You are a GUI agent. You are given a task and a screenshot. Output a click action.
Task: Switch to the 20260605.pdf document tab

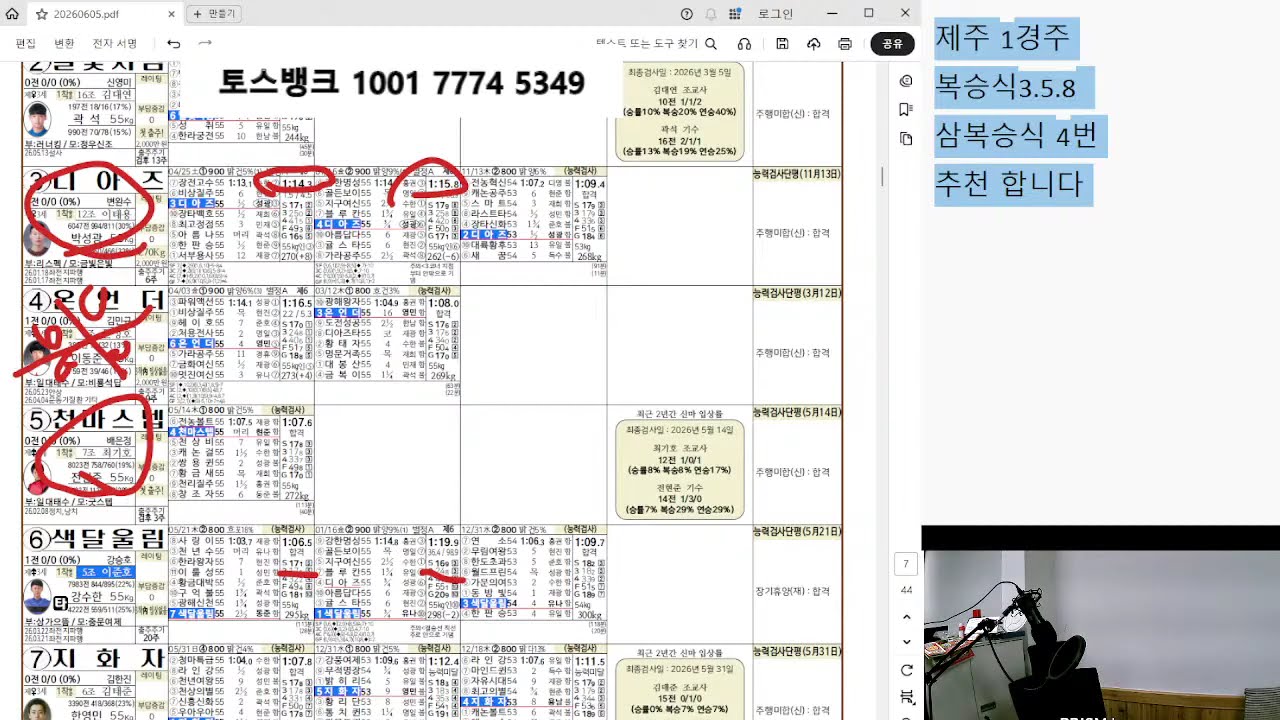tap(104, 14)
